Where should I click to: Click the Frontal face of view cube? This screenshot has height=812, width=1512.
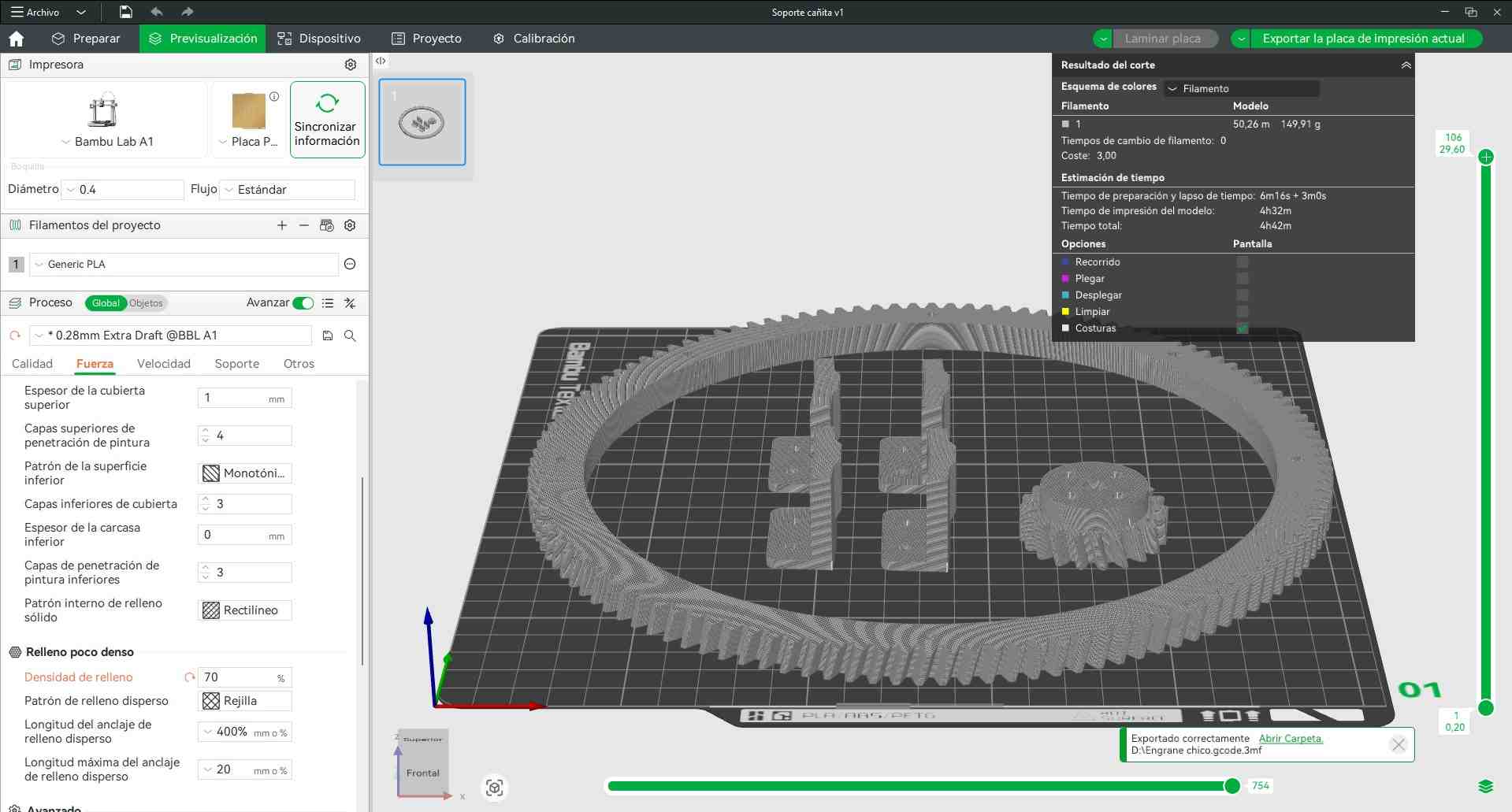coord(423,773)
